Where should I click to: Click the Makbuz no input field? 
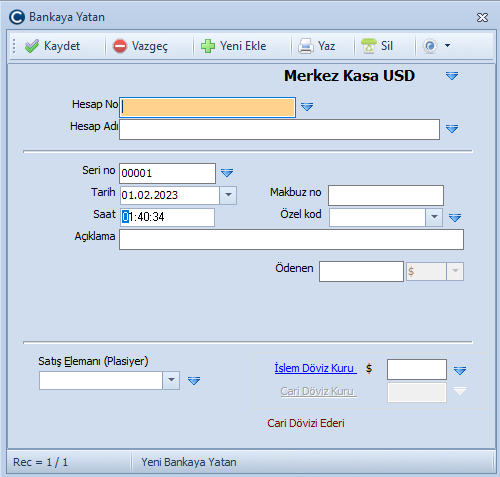(x=386, y=195)
